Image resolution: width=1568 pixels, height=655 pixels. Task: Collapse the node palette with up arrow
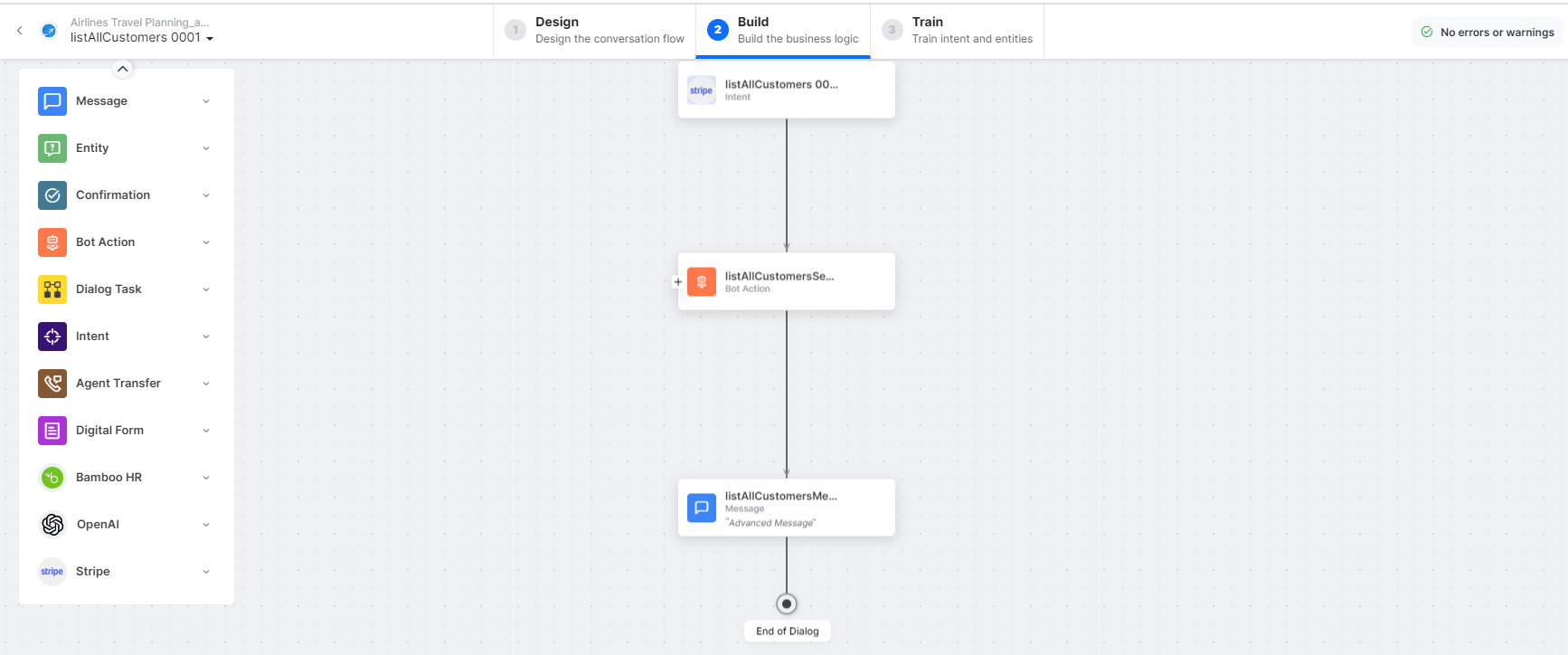(123, 69)
